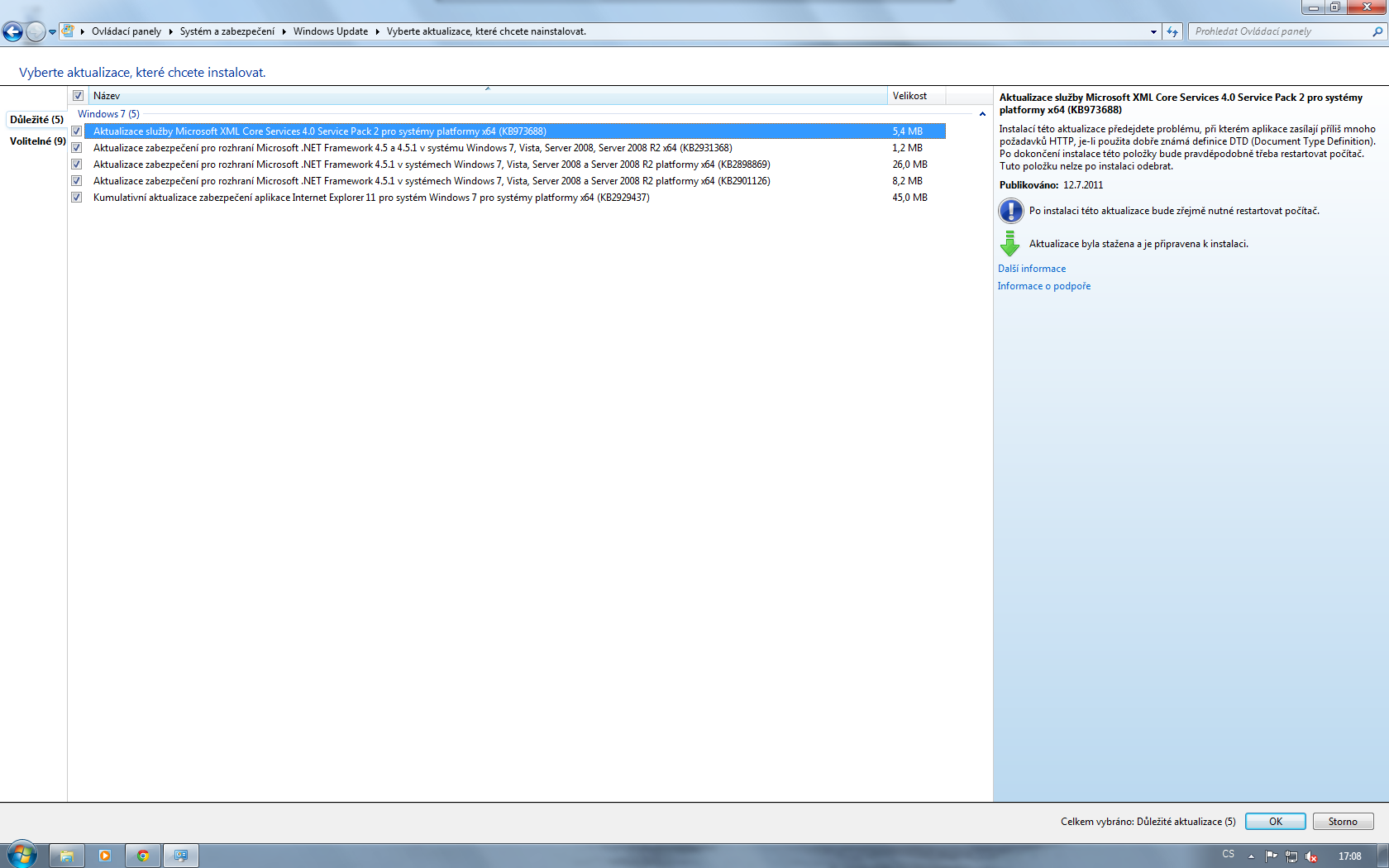Click the taskbar clock showing 17:08
Screen dimensions: 1389x868
coord(1350,856)
